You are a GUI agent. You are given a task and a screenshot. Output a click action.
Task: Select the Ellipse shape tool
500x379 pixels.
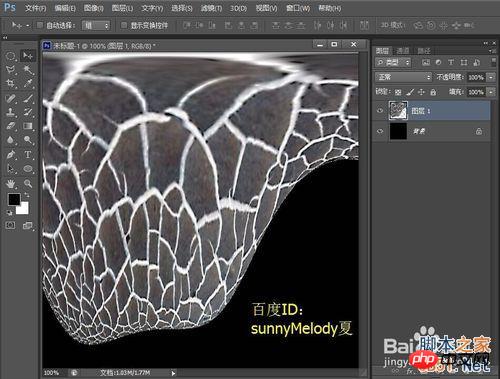point(28,169)
